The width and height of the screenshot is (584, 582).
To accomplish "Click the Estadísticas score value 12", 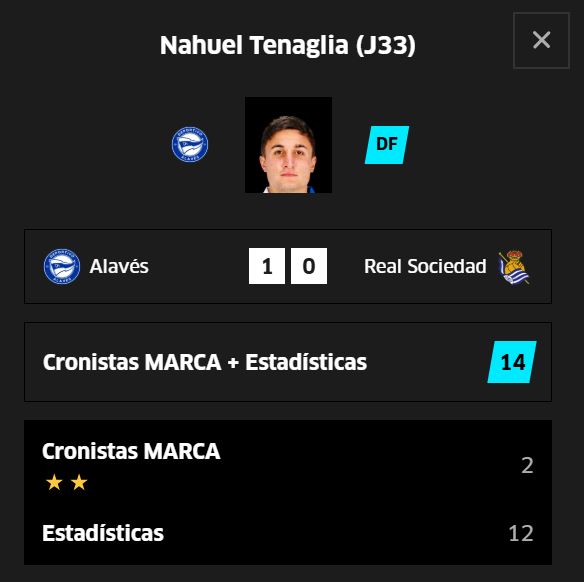I will click(521, 533).
